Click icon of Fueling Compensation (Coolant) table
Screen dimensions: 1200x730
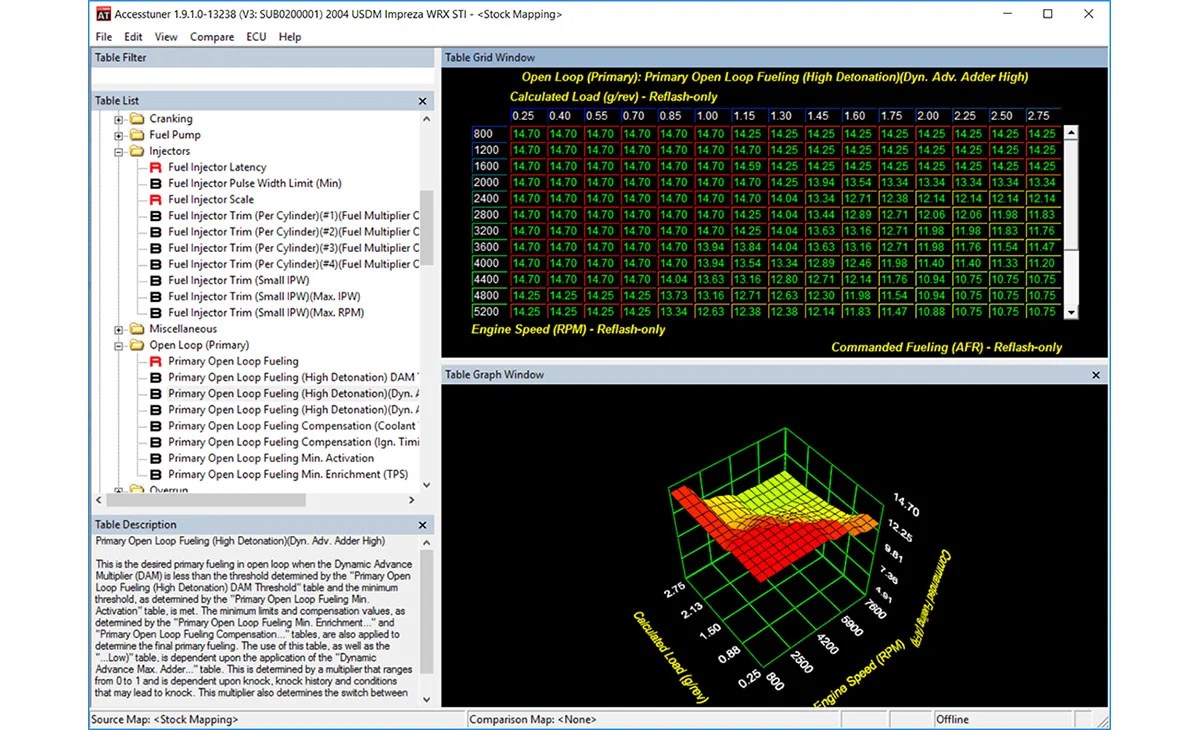click(x=156, y=426)
